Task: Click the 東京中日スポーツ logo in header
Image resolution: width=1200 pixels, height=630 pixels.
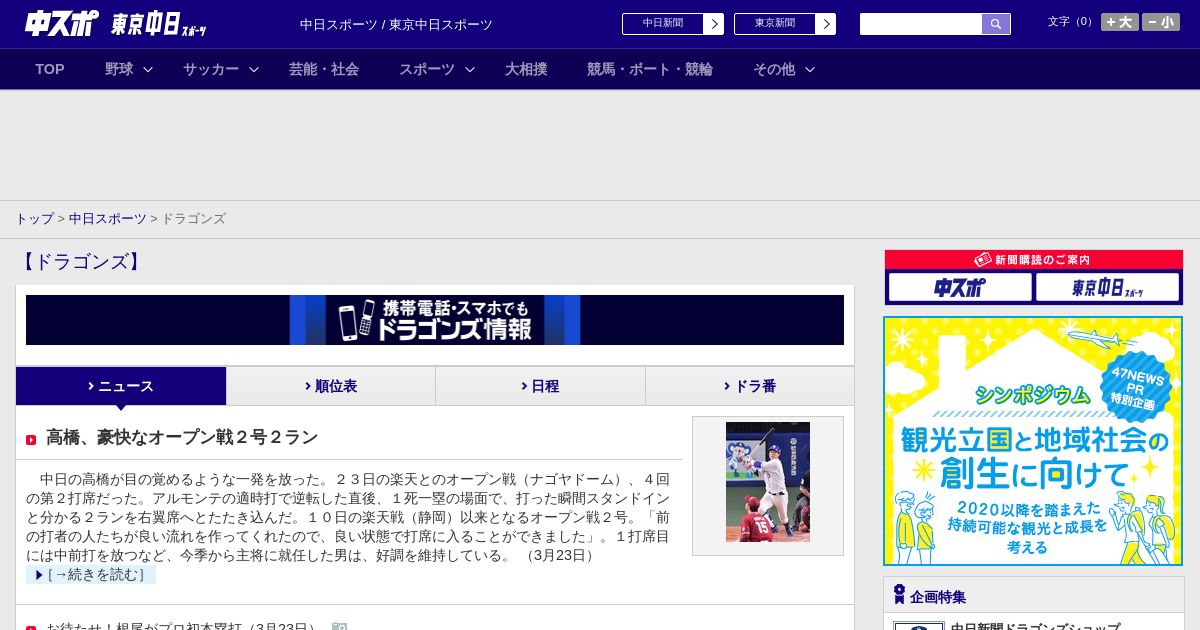Action: click(159, 24)
